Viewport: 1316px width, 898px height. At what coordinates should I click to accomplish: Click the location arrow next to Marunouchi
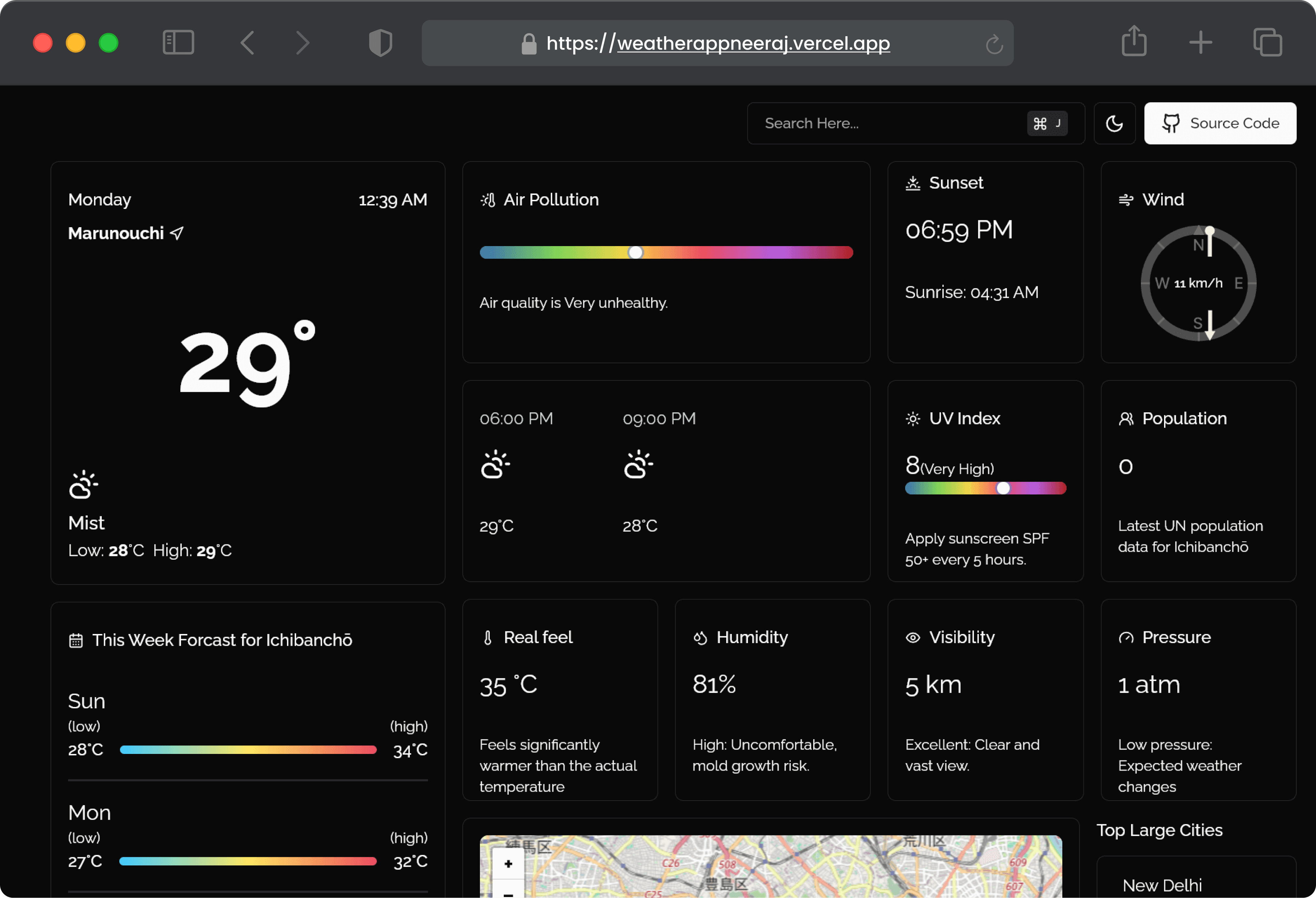(177, 233)
